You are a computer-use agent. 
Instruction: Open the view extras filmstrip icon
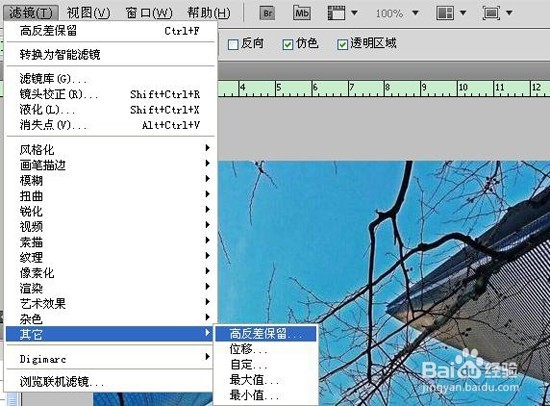(x=336, y=13)
